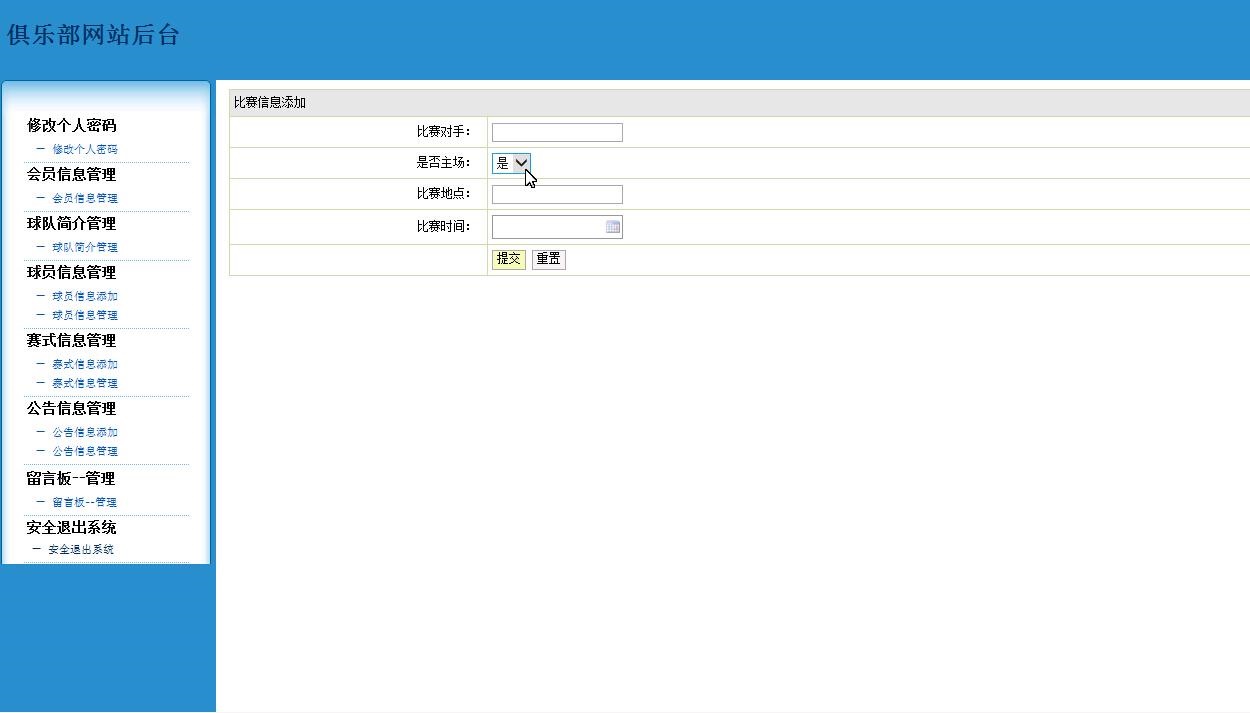Click the 比赛地点 label
This screenshot has height=713, width=1250.
point(444,194)
